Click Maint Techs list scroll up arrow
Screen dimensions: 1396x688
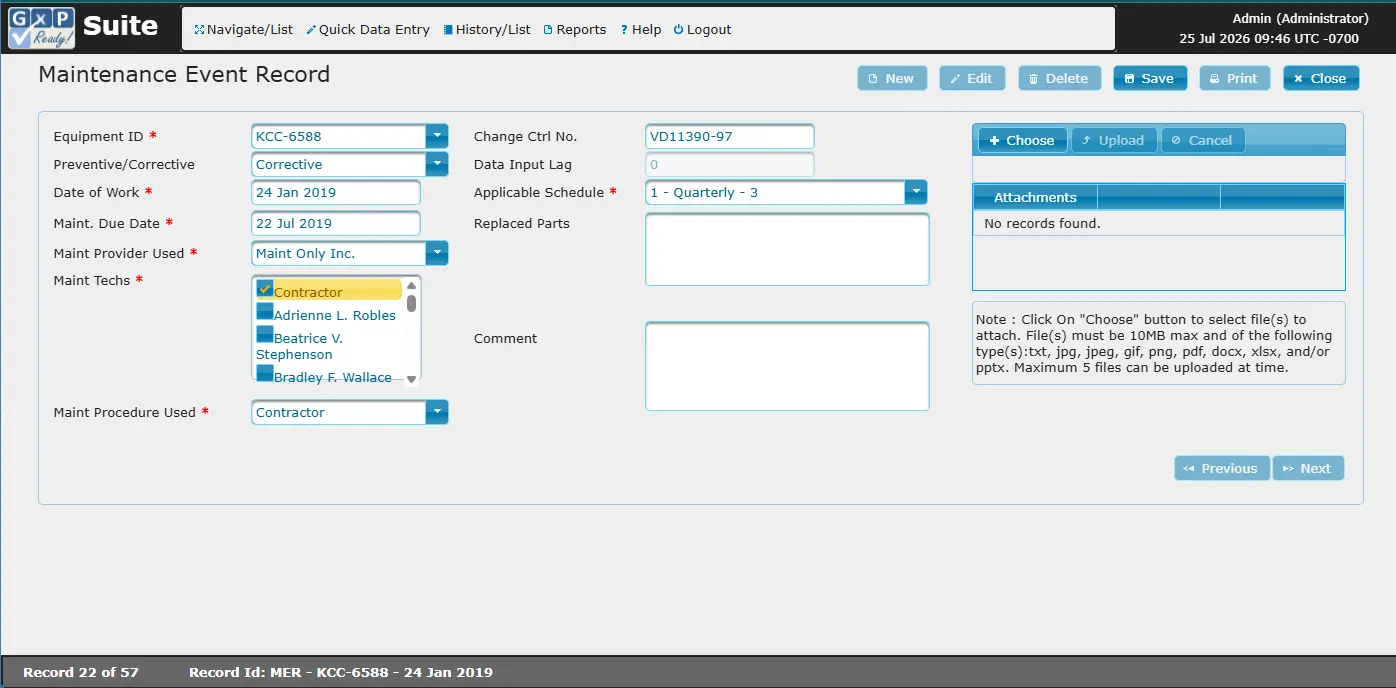411,286
